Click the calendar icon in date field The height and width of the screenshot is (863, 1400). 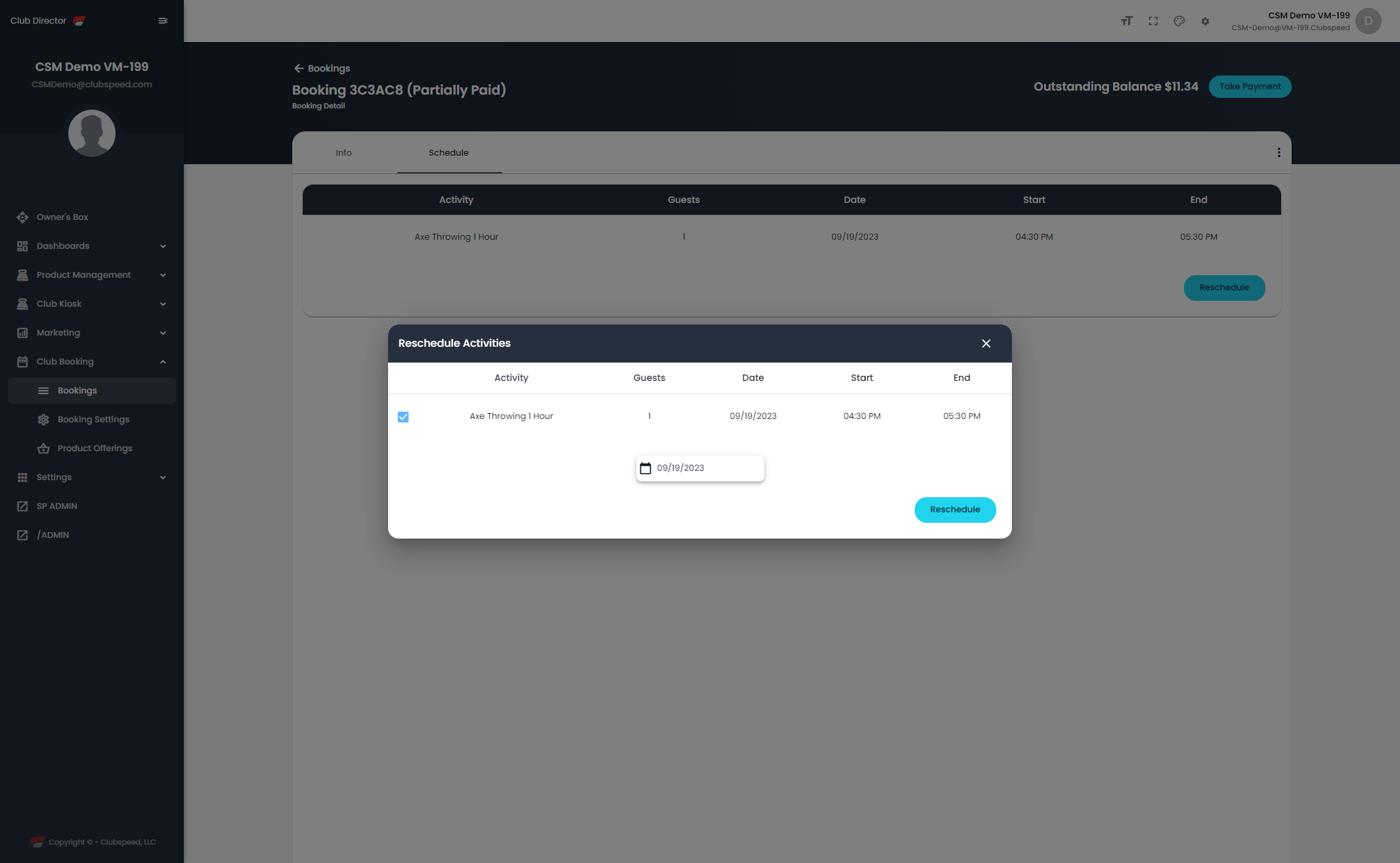point(645,468)
